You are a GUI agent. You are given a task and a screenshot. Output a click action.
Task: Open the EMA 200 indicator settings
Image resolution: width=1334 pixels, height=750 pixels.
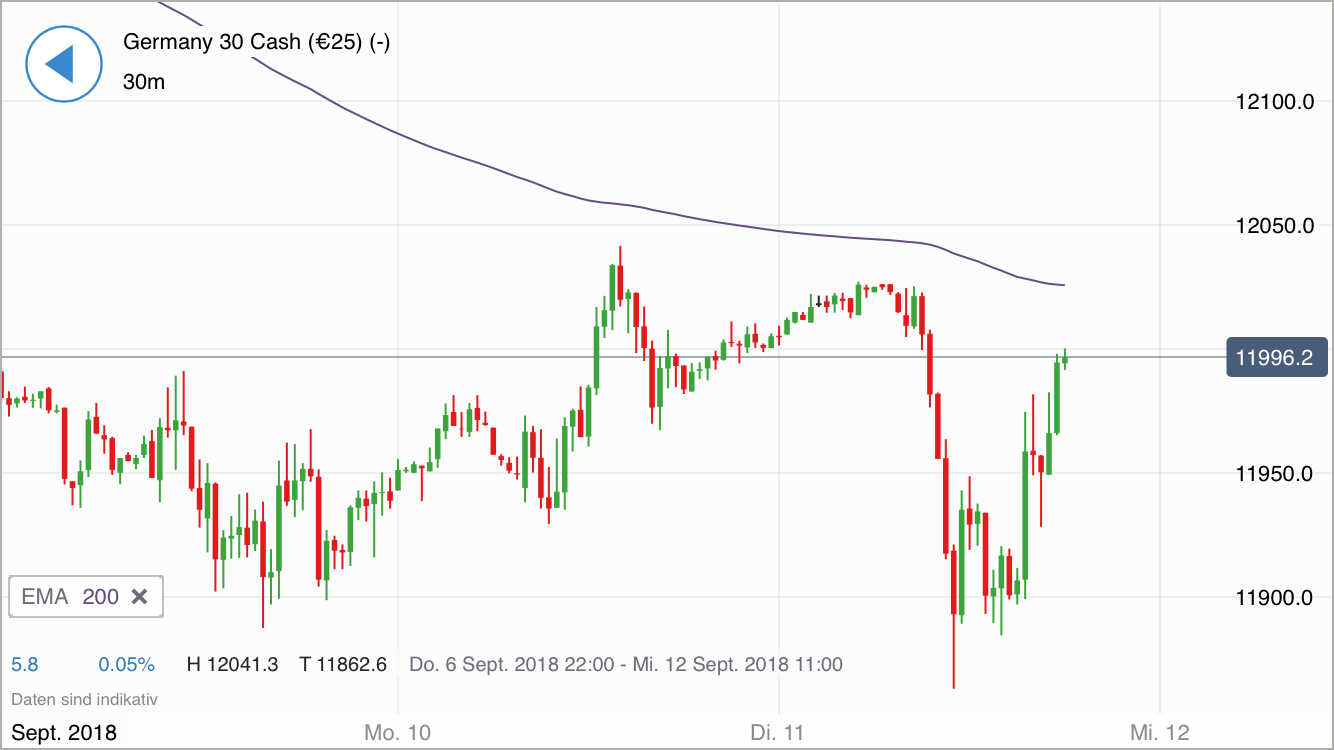(x=70, y=597)
